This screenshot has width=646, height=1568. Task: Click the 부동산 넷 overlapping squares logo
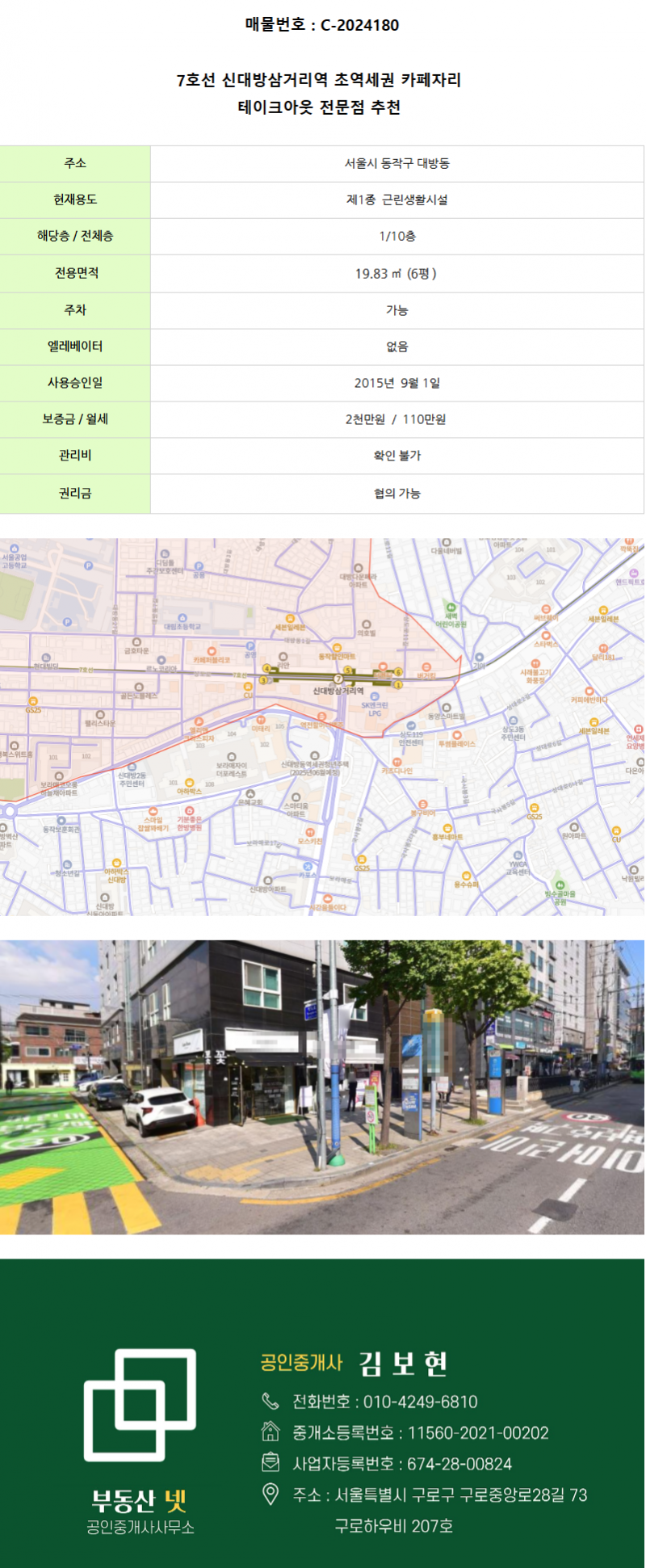pos(140,1404)
